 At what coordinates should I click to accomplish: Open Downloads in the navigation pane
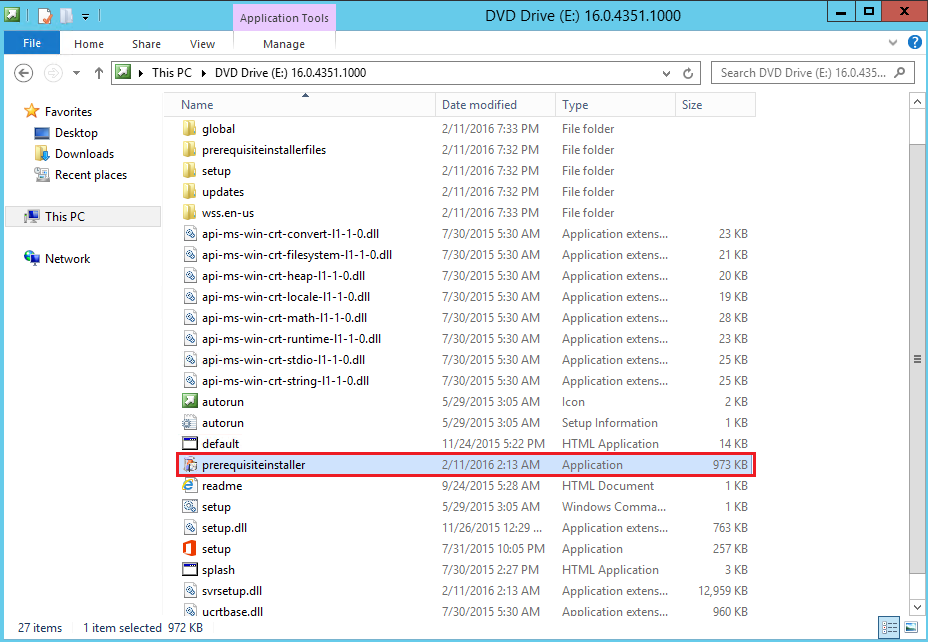click(84, 154)
